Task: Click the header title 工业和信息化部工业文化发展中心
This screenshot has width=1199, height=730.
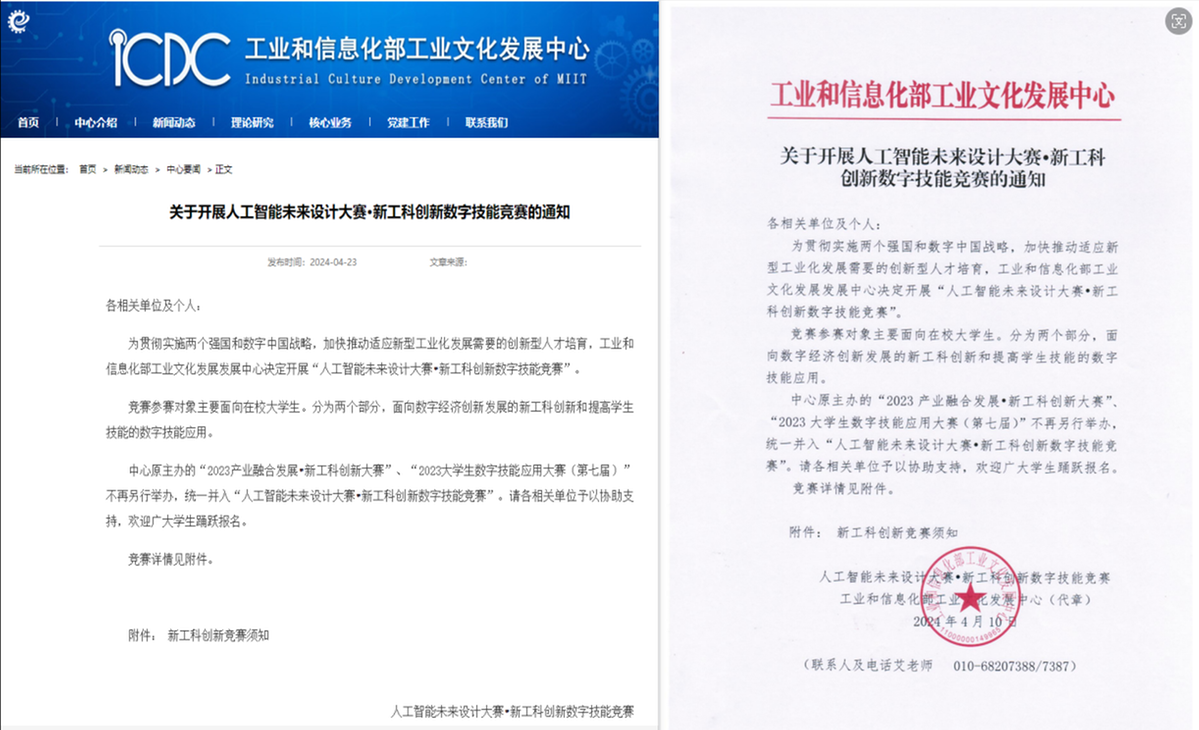Action: [418, 49]
